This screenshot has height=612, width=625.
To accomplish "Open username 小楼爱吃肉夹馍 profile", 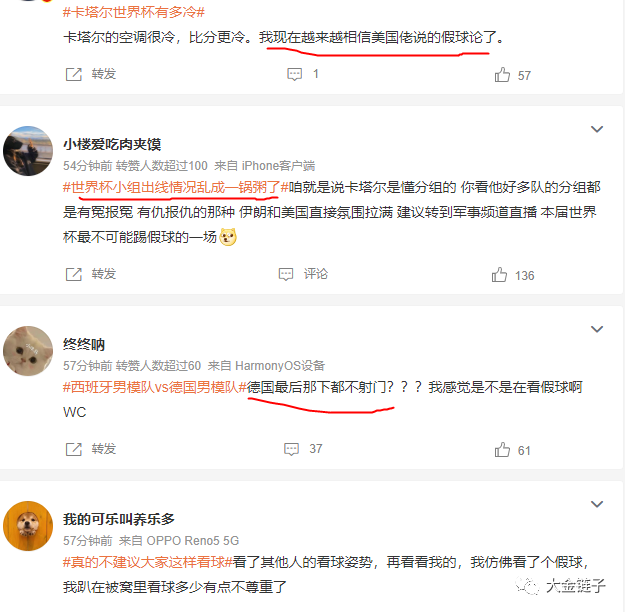I will pyautogui.click(x=112, y=144).
